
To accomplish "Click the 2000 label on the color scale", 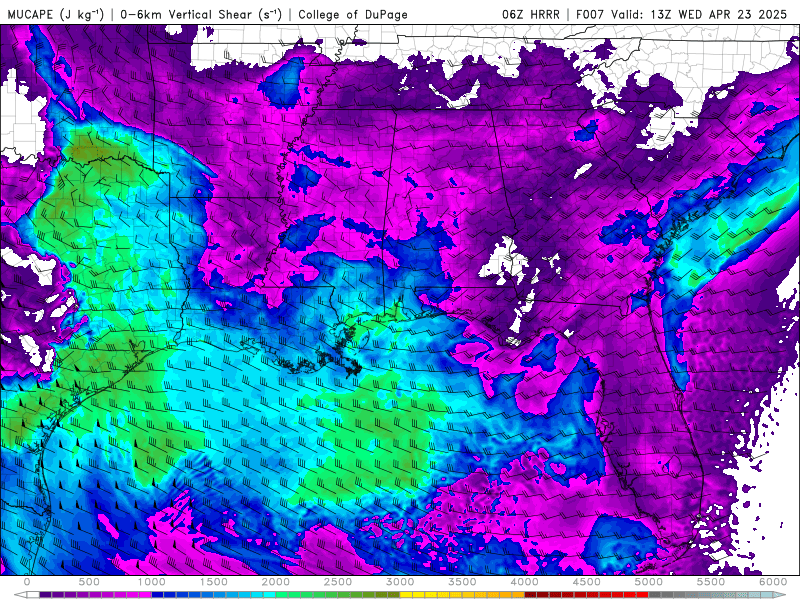I will pyautogui.click(x=276, y=582).
